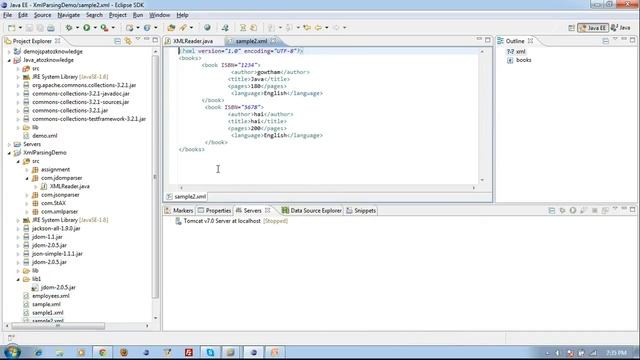Click the New file toolbar icon
This screenshot has height=360, width=640.
click(x=11, y=28)
